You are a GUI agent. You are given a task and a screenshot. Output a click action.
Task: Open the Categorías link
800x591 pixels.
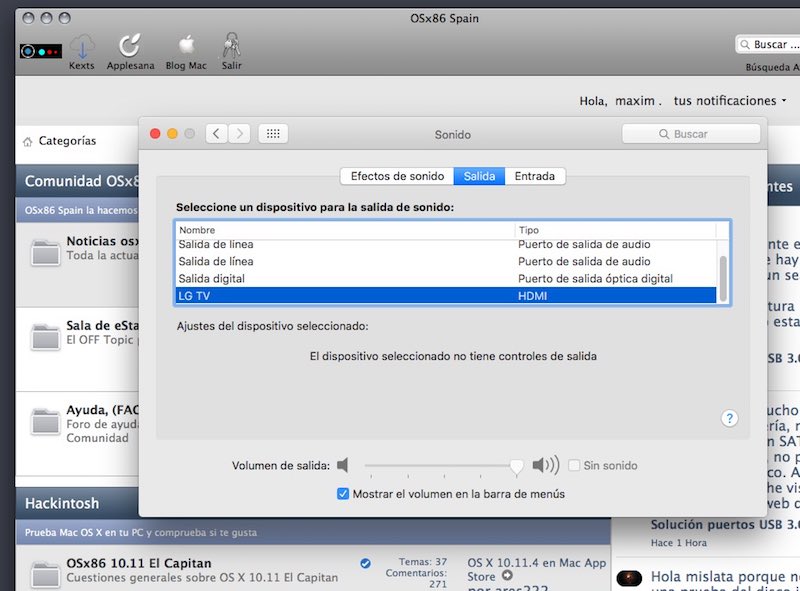pos(67,141)
